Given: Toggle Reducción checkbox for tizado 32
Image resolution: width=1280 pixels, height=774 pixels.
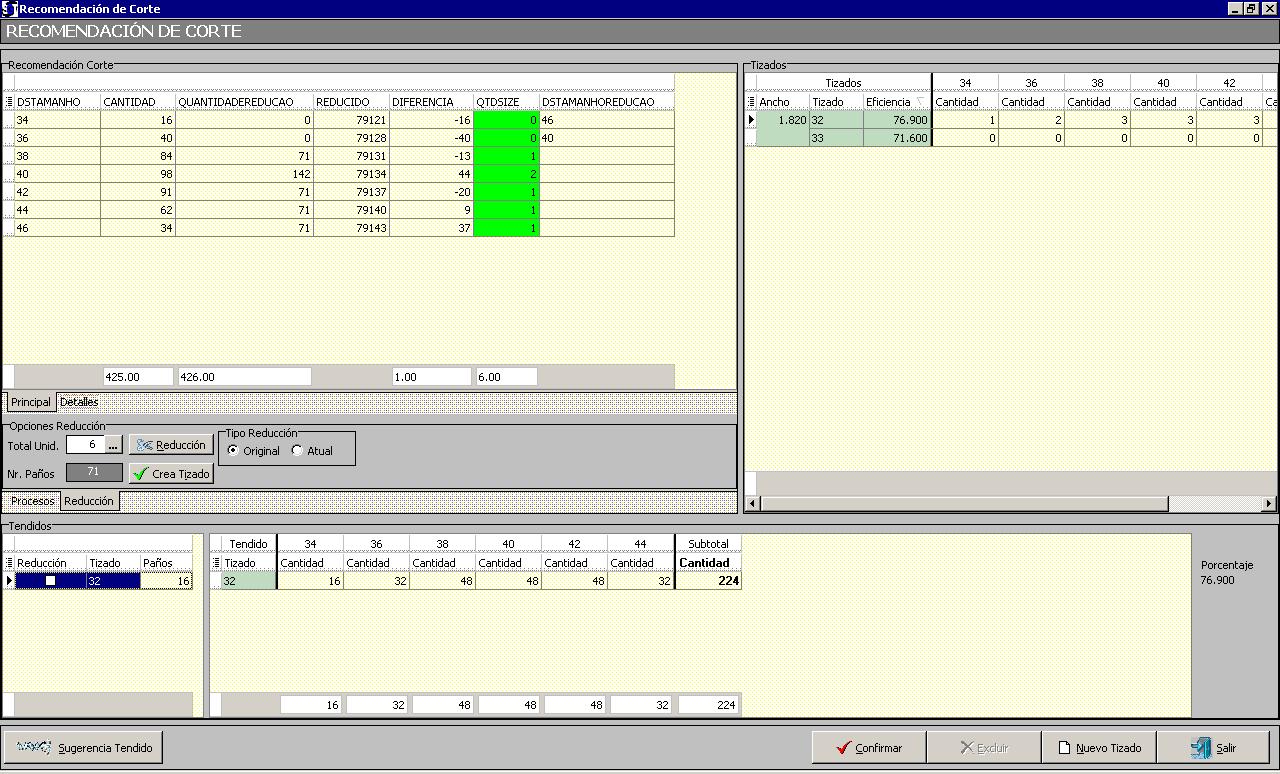Looking at the screenshot, I should click(x=50, y=581).
